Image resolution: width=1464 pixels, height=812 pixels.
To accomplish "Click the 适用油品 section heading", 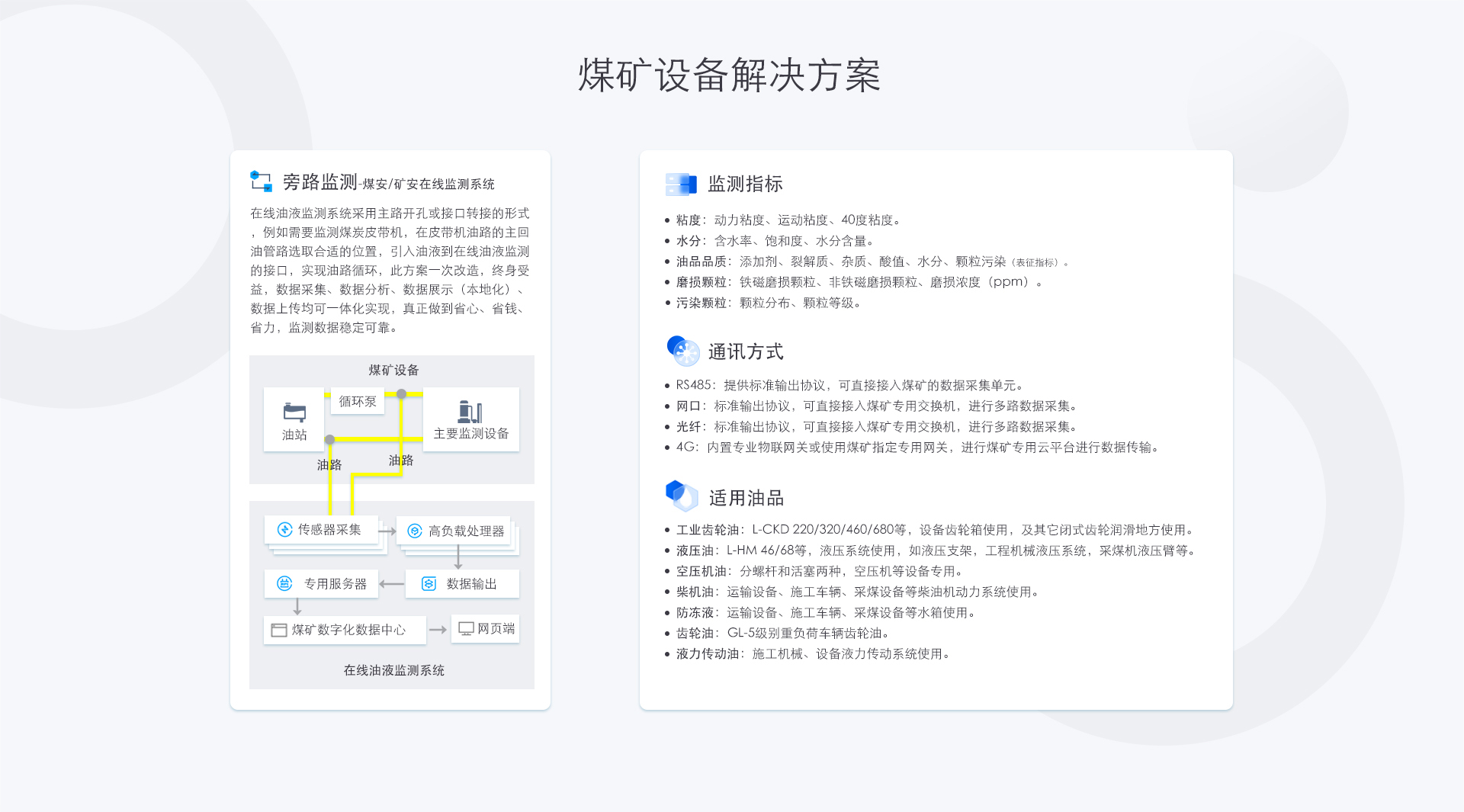I will (x=746, y=499).
